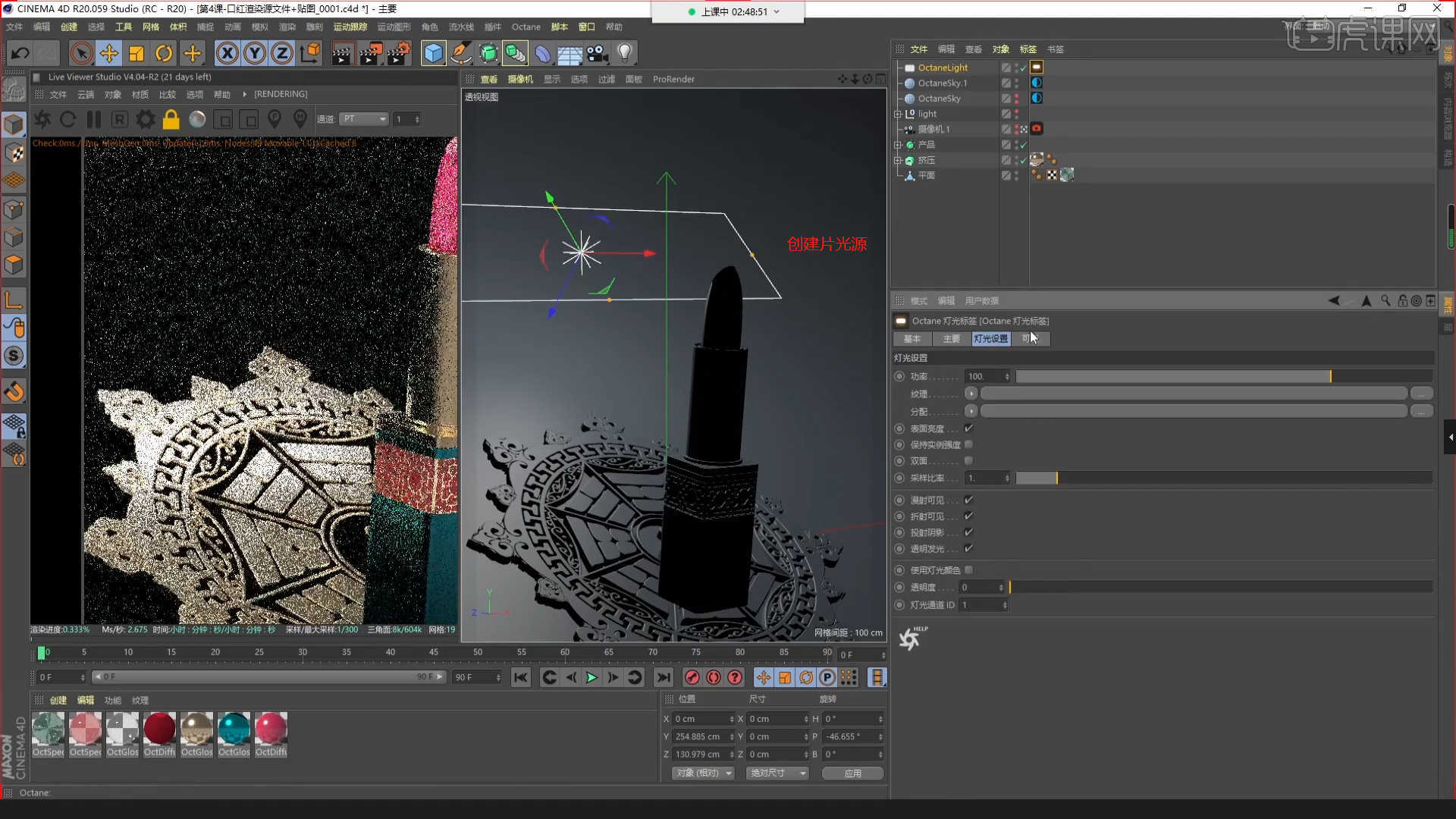Viewport: 1456px width, 819px height.
Task: Click the Y position 254.885 cm field
Action: tap(704, 736)
